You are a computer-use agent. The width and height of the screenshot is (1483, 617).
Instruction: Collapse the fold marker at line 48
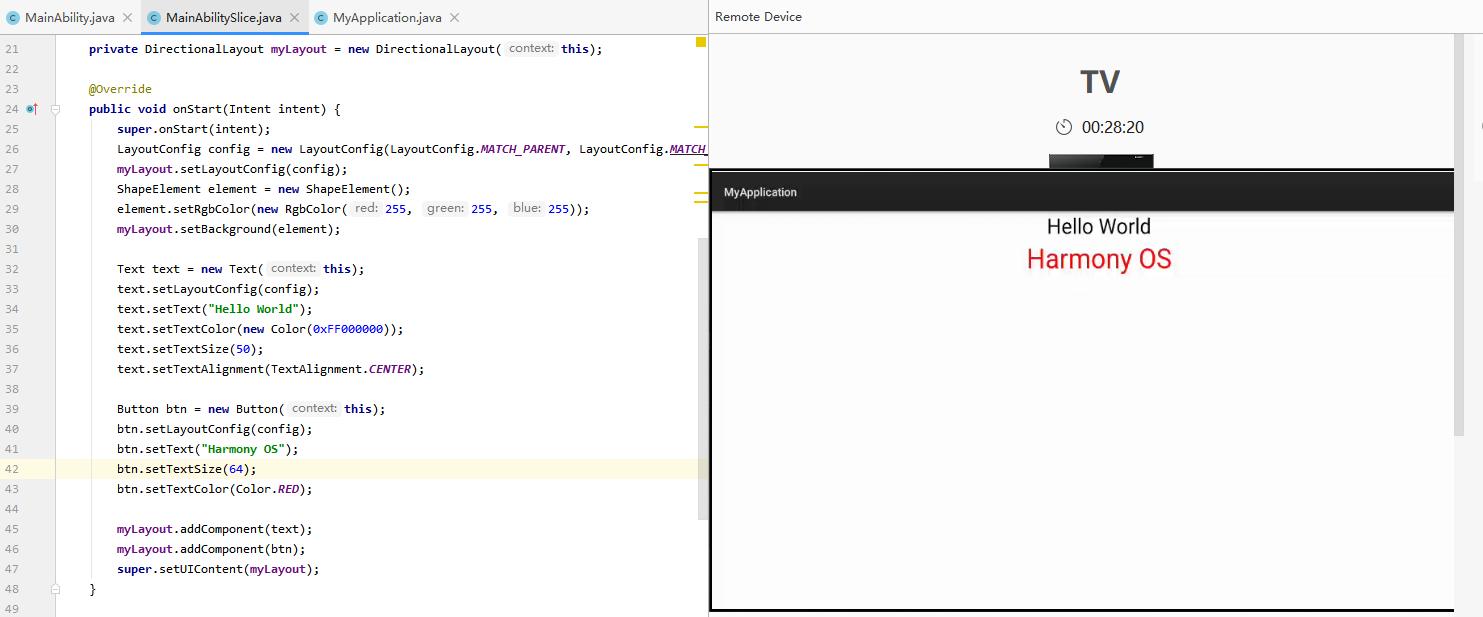tap(56, 589)
